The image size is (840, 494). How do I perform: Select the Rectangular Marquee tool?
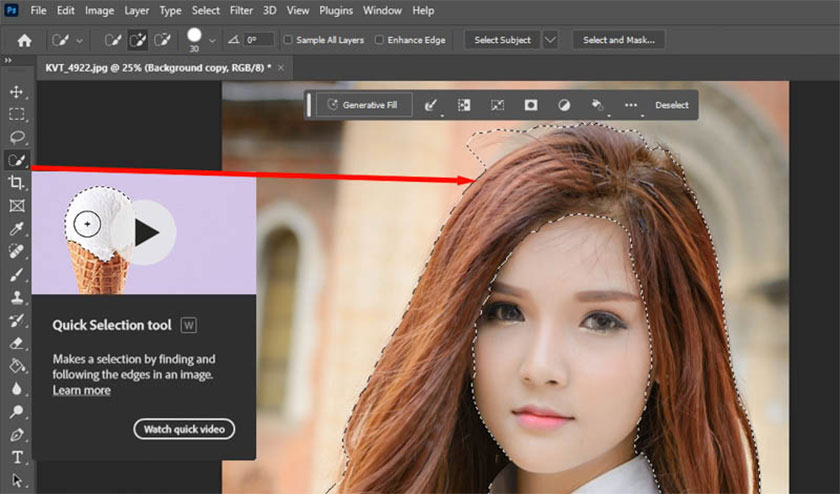coord(16,114)
